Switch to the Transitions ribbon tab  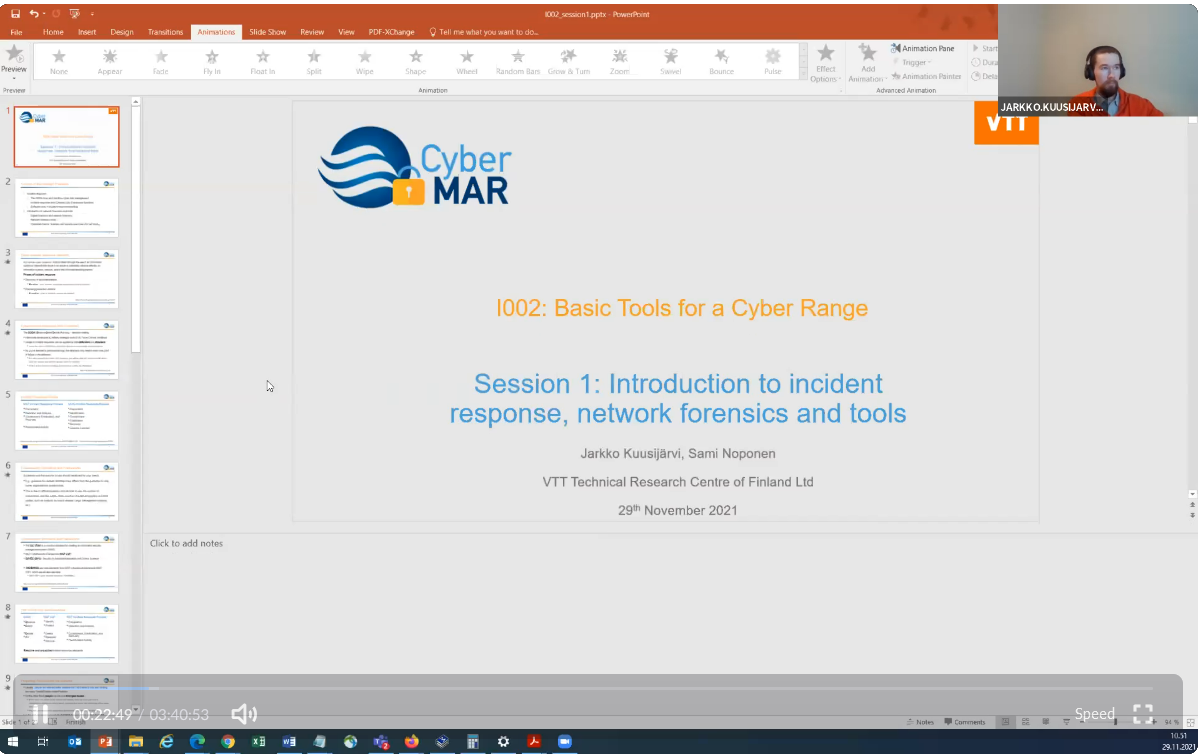tap(165, 32)
